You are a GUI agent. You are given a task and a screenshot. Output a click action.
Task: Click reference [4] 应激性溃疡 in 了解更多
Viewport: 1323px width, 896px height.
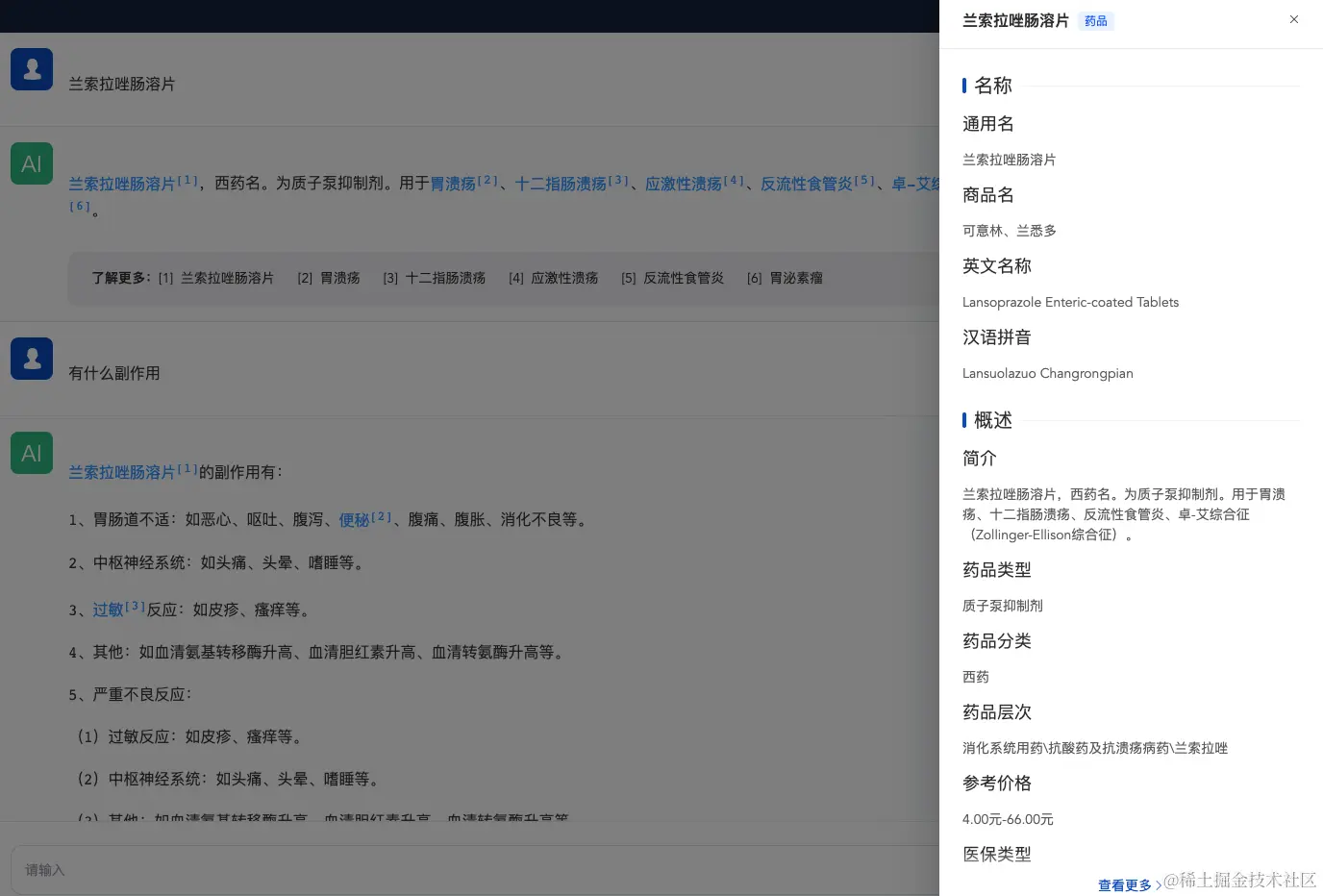554,278
